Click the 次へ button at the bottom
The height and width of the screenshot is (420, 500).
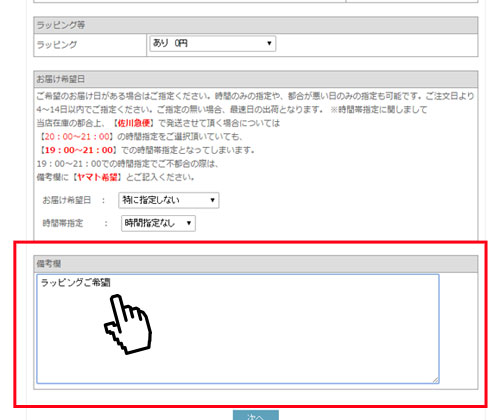coord(256,415)
